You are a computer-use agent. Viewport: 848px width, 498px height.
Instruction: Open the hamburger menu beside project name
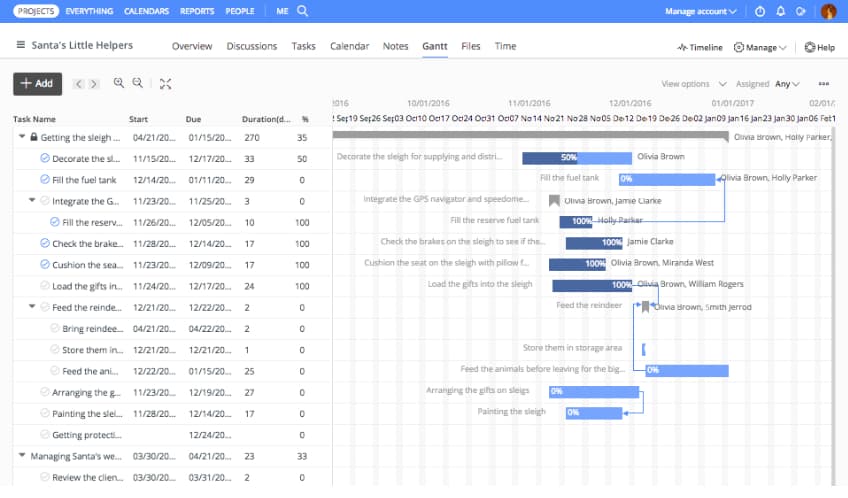[x=20, y=46]
